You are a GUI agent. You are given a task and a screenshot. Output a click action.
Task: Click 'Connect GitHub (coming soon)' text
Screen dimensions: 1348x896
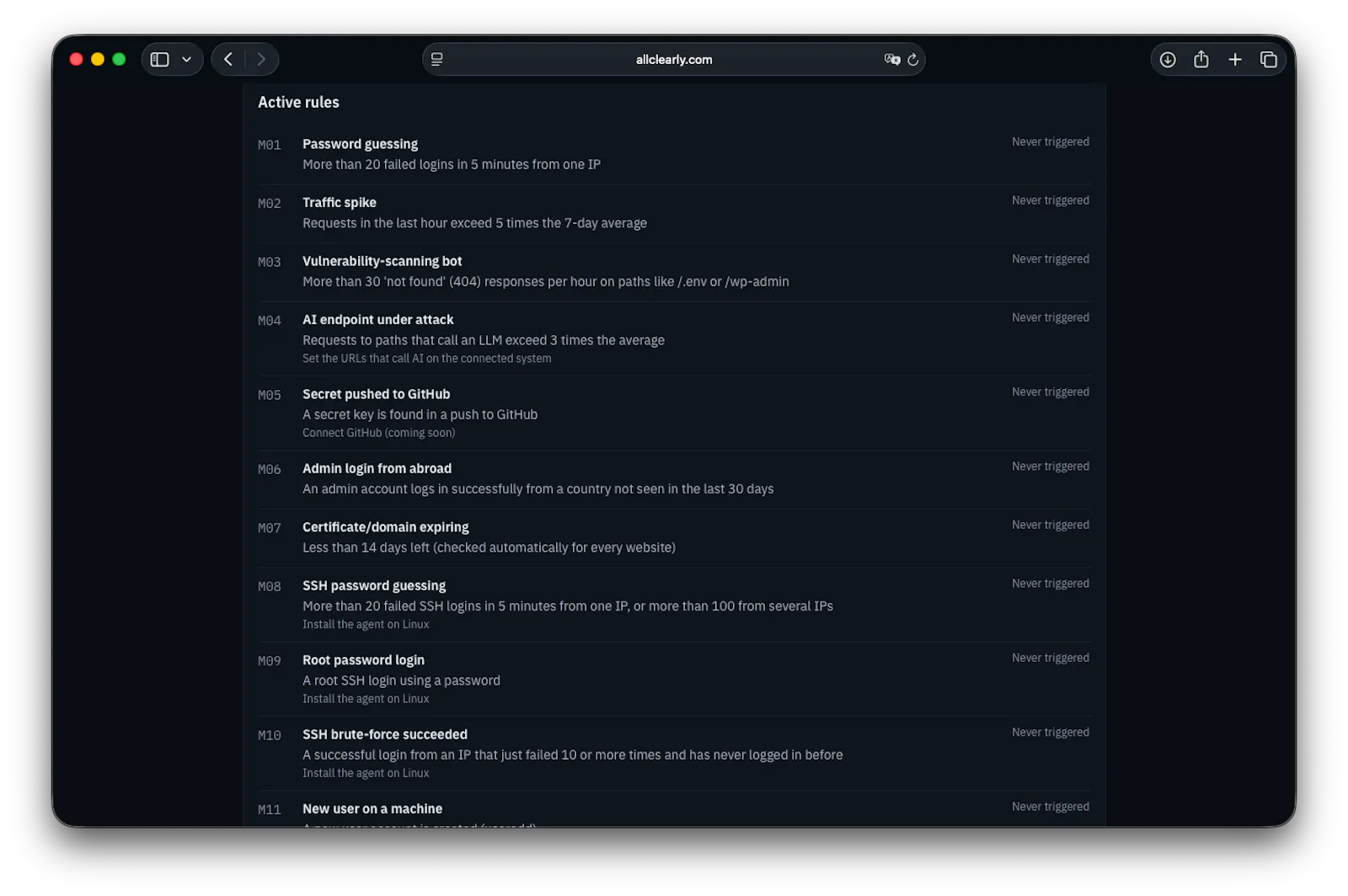378,433
